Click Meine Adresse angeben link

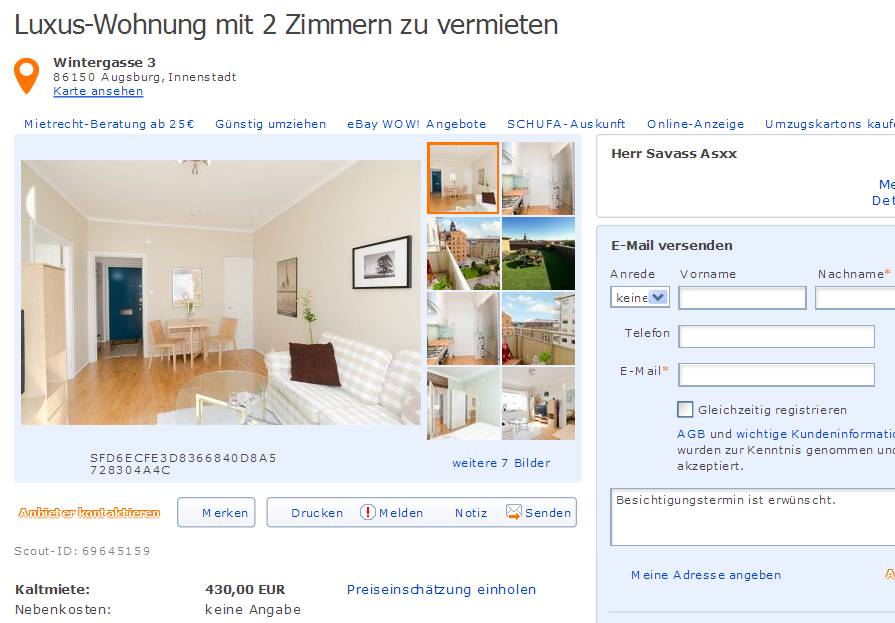click(x=706, y=575)
